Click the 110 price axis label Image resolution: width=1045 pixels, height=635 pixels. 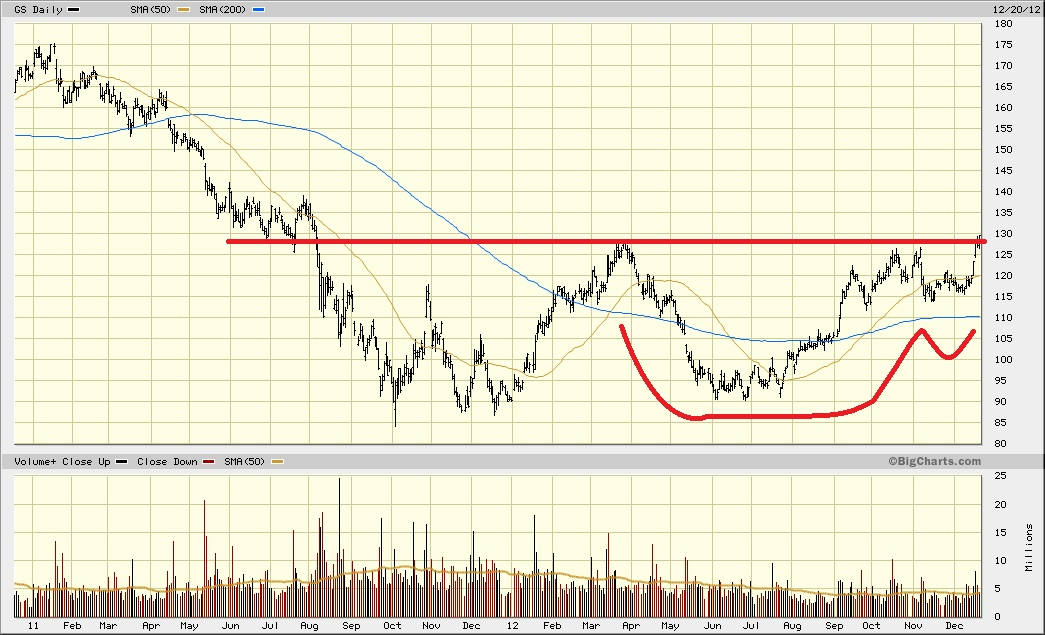pyautogui.click(x=1003, y=317)
